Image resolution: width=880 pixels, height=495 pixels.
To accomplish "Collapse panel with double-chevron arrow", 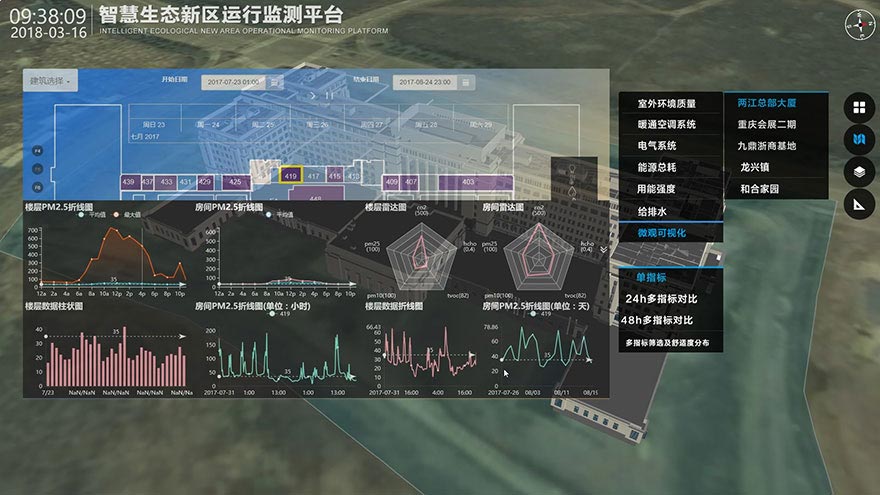I will (603, 249).
